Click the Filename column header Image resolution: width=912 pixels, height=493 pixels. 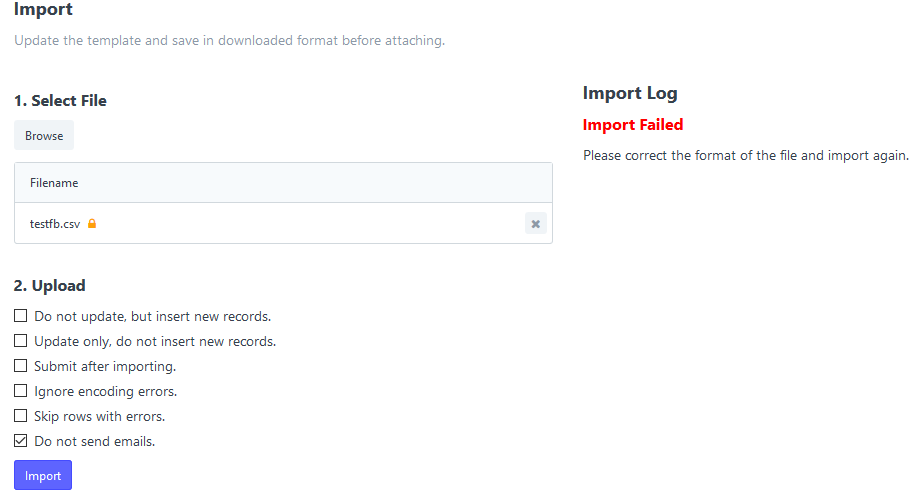click(54, 183)
